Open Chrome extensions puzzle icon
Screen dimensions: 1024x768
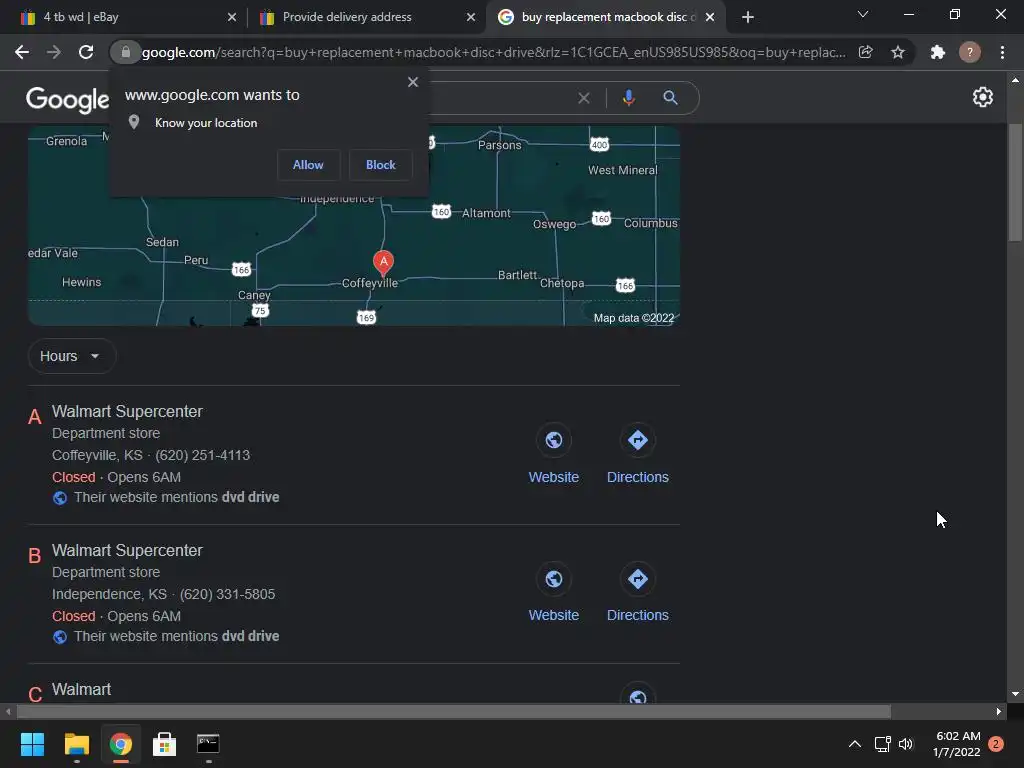pos(937,52)
